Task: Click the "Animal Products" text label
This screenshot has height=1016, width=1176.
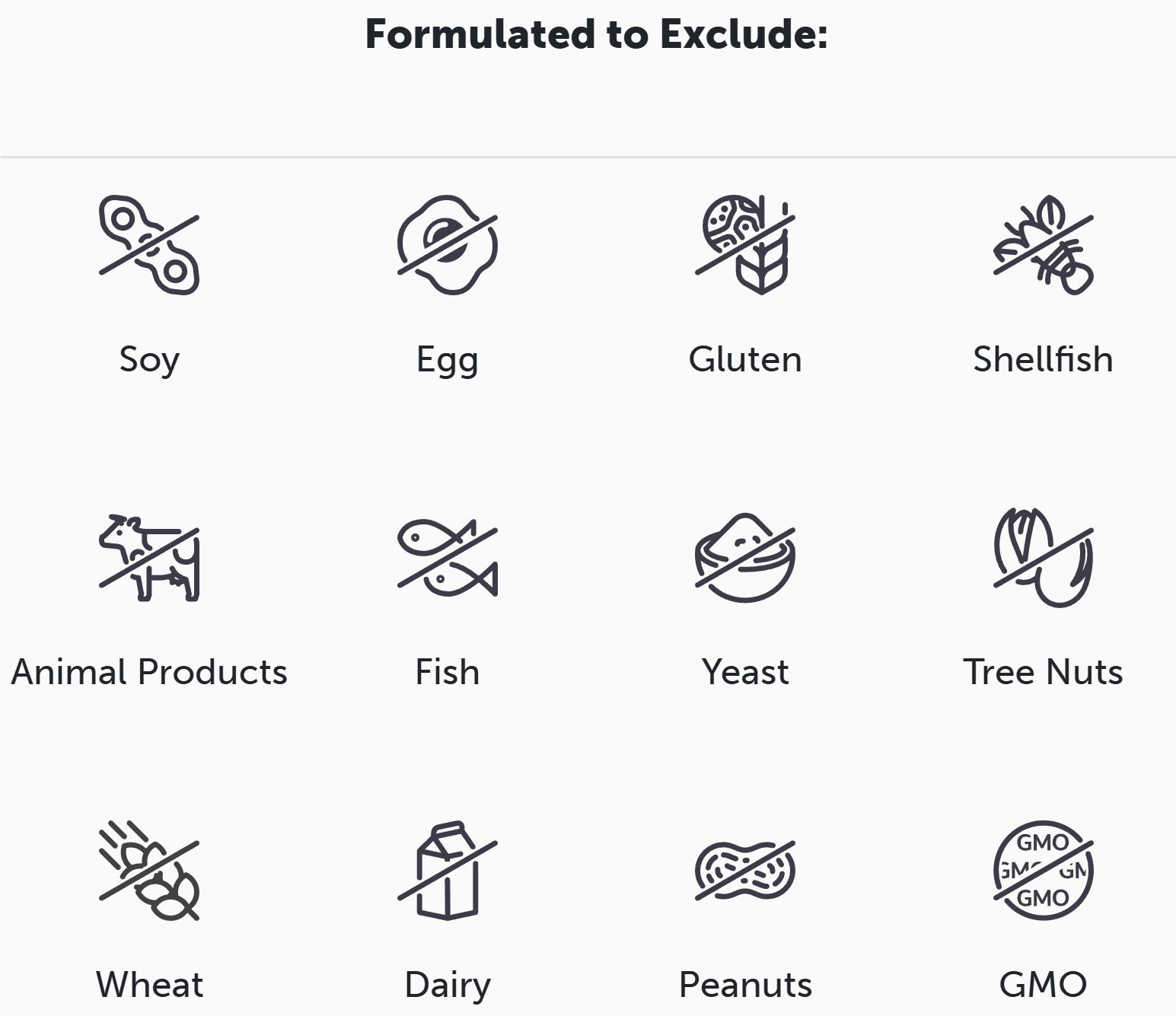Action: 149,672
